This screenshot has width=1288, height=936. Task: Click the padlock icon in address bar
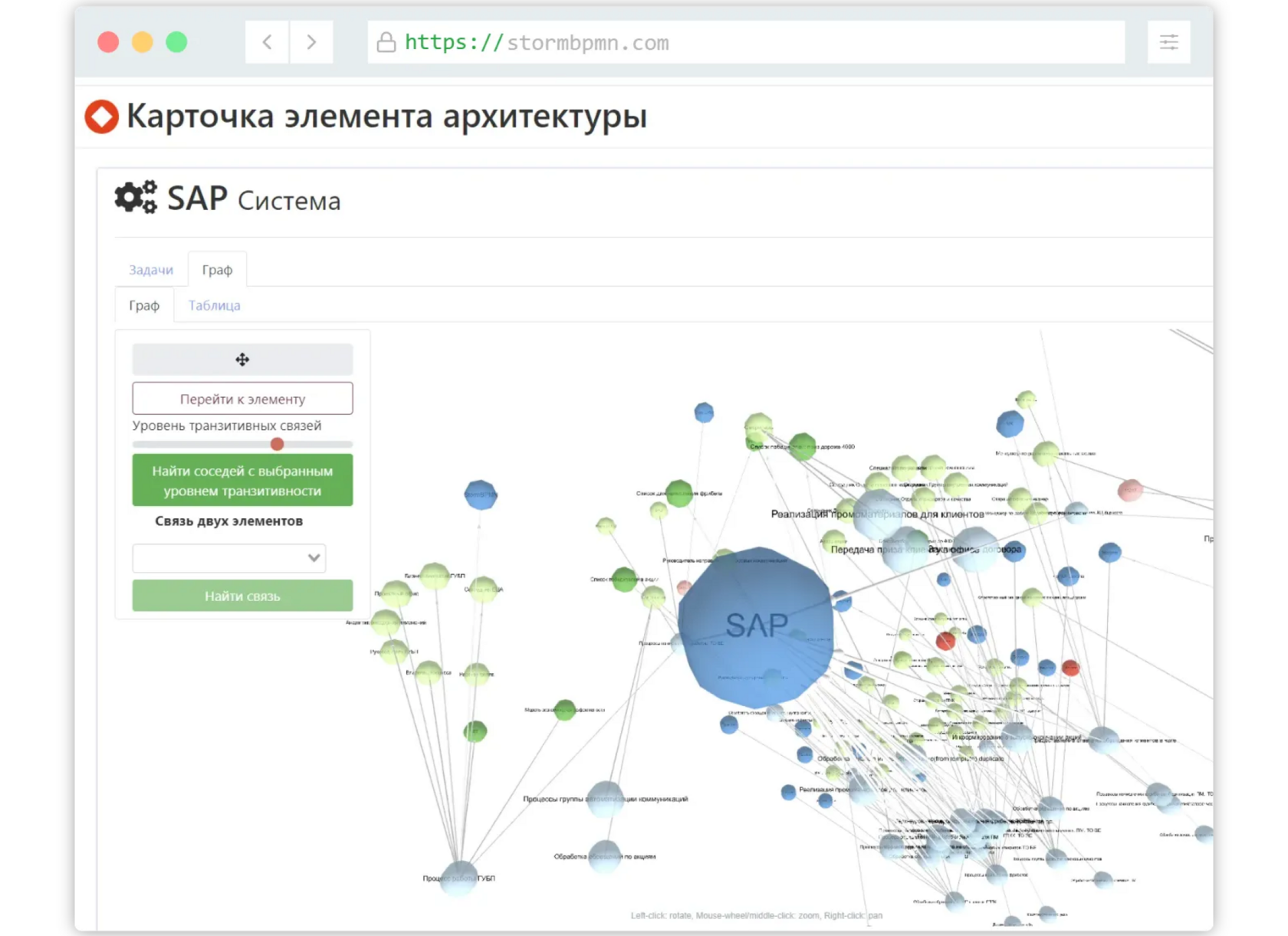coord(386,42)
